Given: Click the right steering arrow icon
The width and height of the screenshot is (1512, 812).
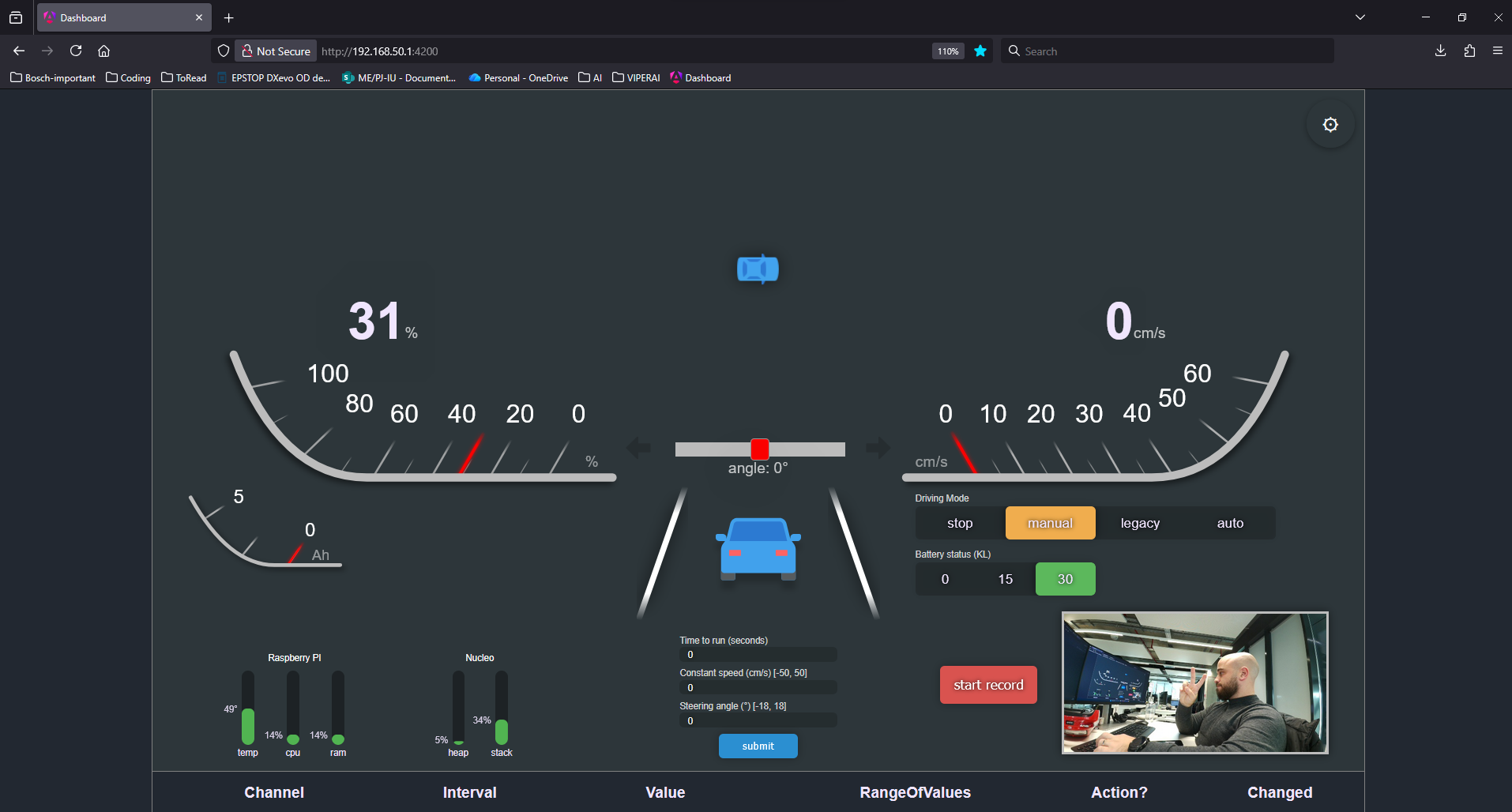Looking at the screenshot, I should point(878,449).
